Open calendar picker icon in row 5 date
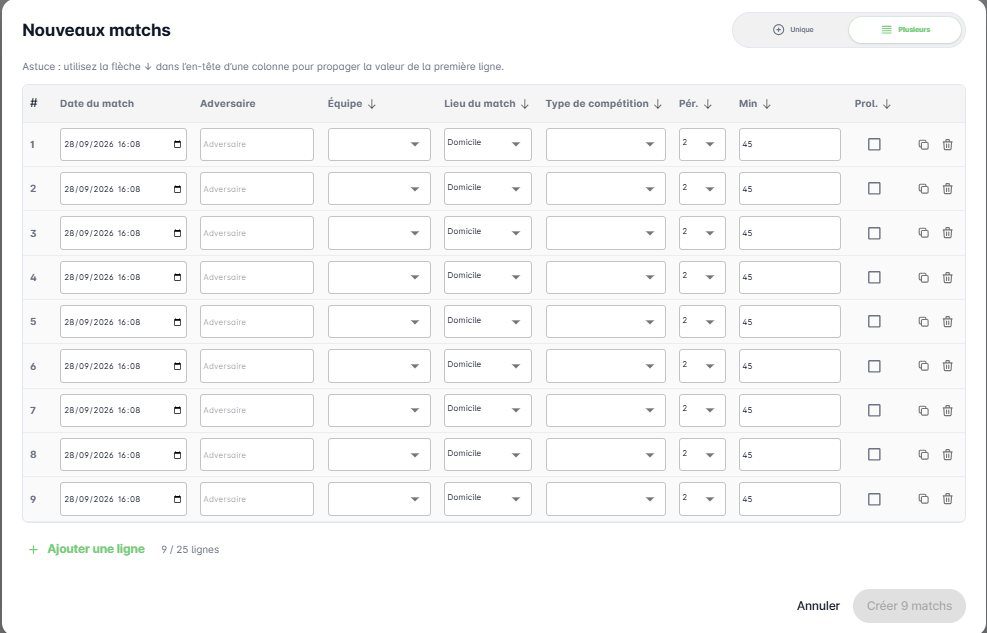987x633 pixels. (178, 322)
